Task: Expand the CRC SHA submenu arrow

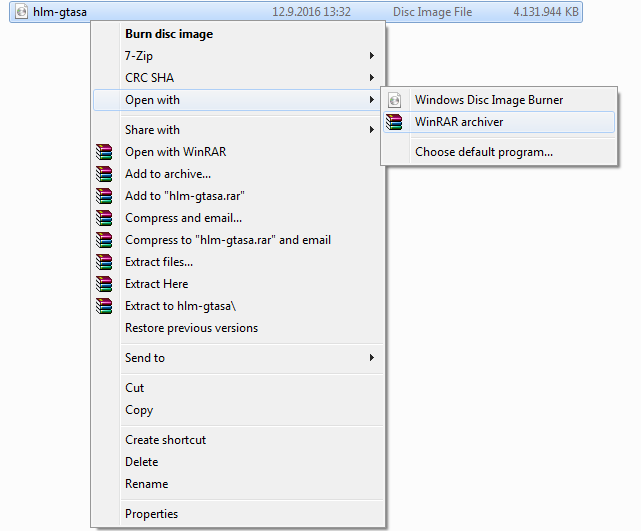Action: (x=372, y=78)
